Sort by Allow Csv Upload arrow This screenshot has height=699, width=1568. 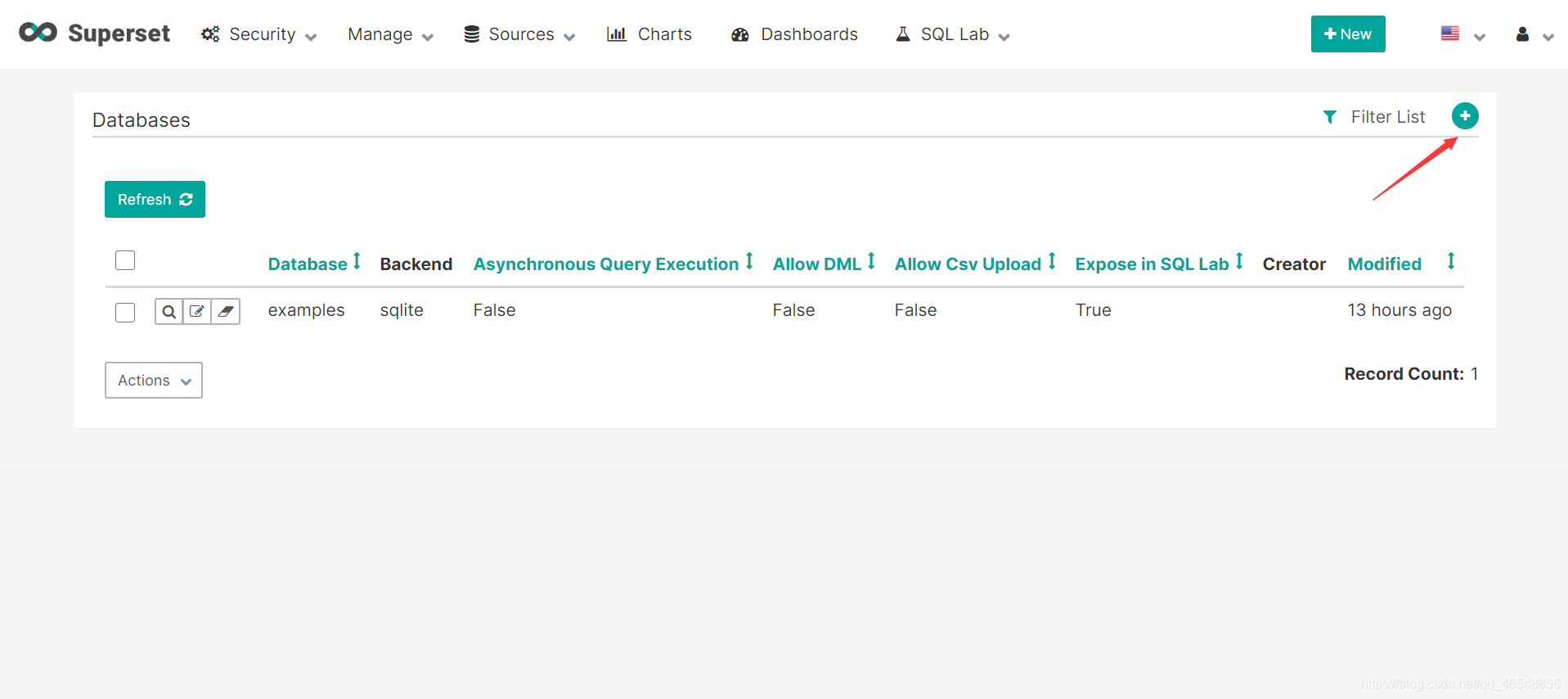pos(1052,262)
